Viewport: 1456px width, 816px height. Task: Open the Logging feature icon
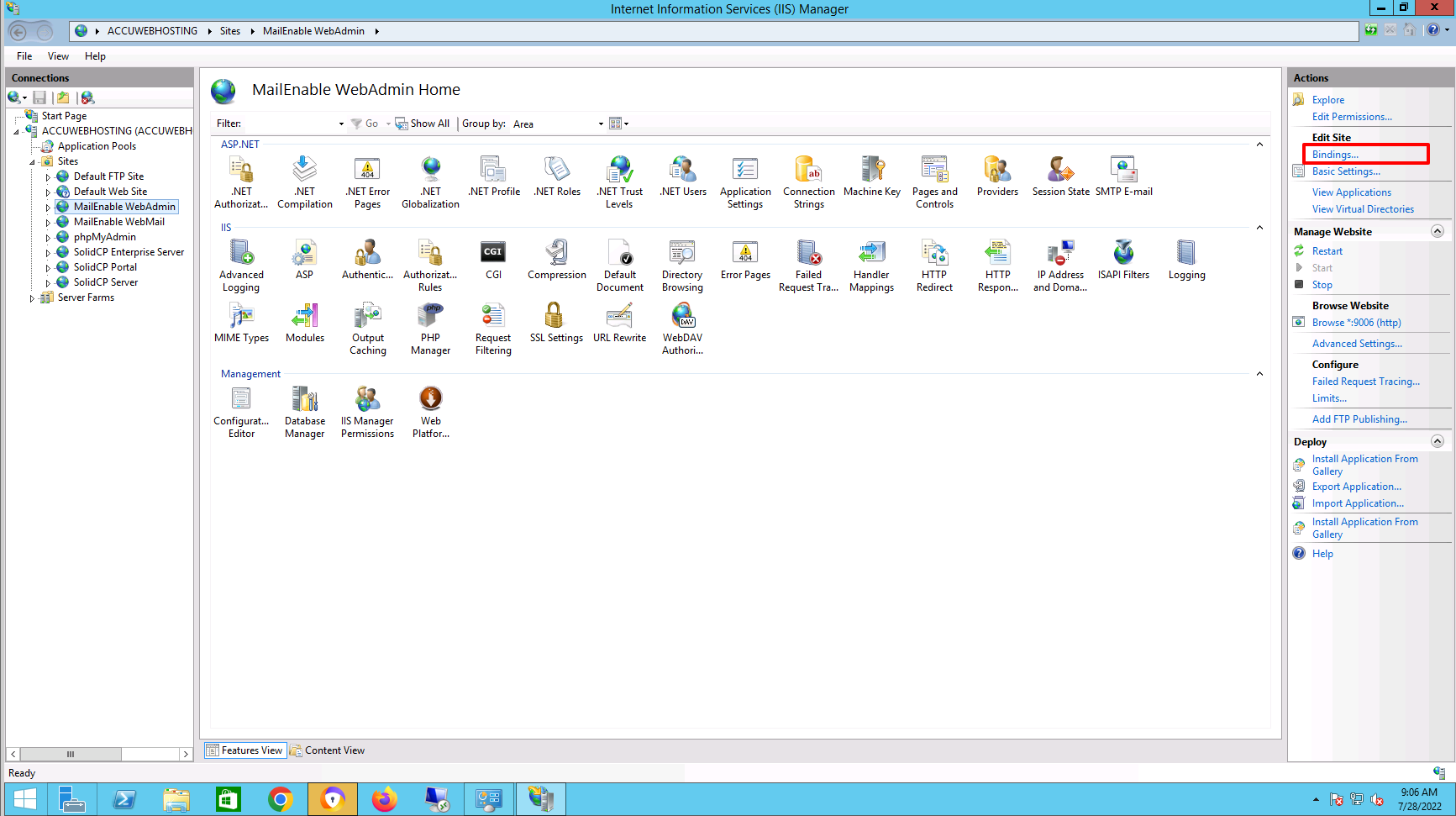click(1186, 260)
